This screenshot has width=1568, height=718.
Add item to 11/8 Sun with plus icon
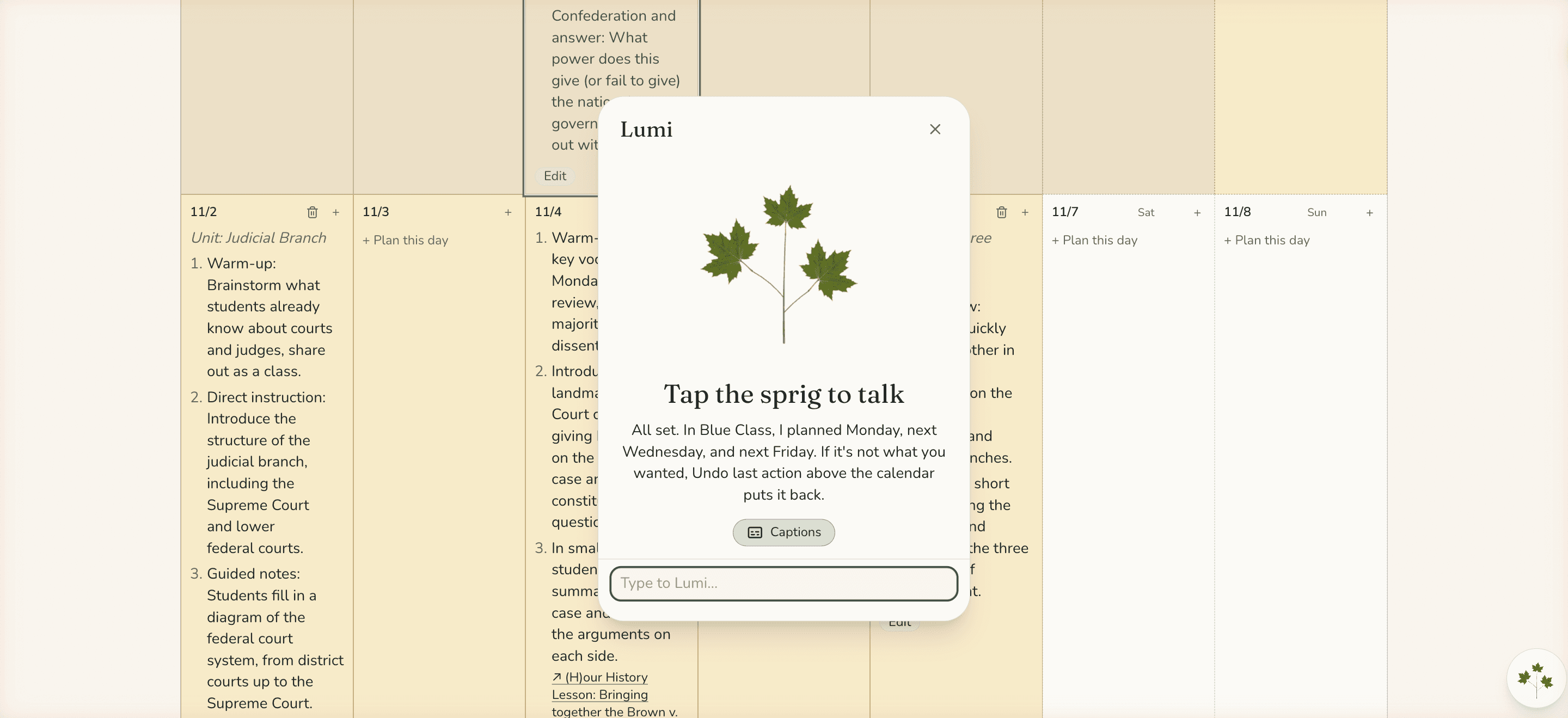click(1370, 212)
